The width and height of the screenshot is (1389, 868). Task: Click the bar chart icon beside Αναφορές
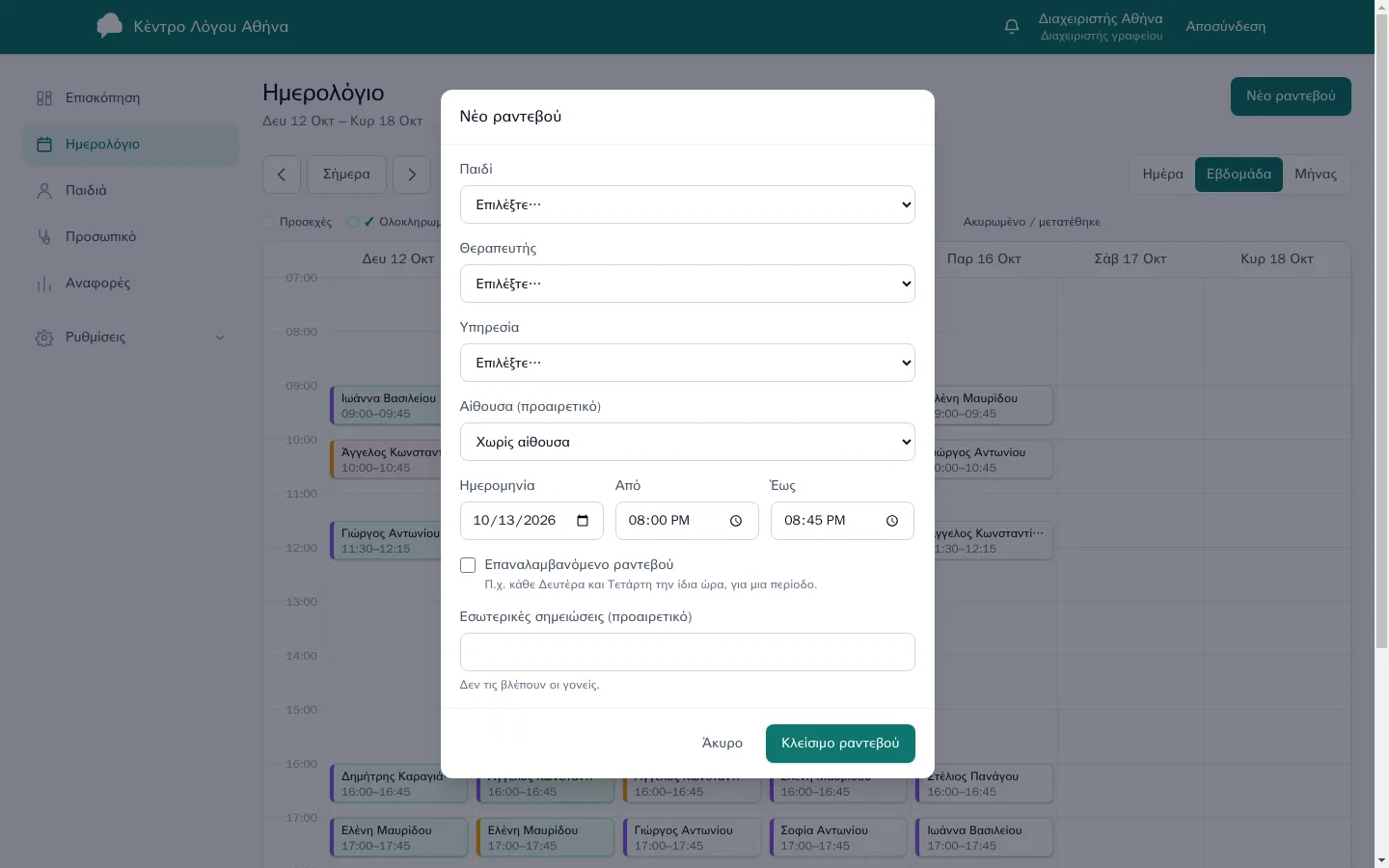click(x=44, y=284)
